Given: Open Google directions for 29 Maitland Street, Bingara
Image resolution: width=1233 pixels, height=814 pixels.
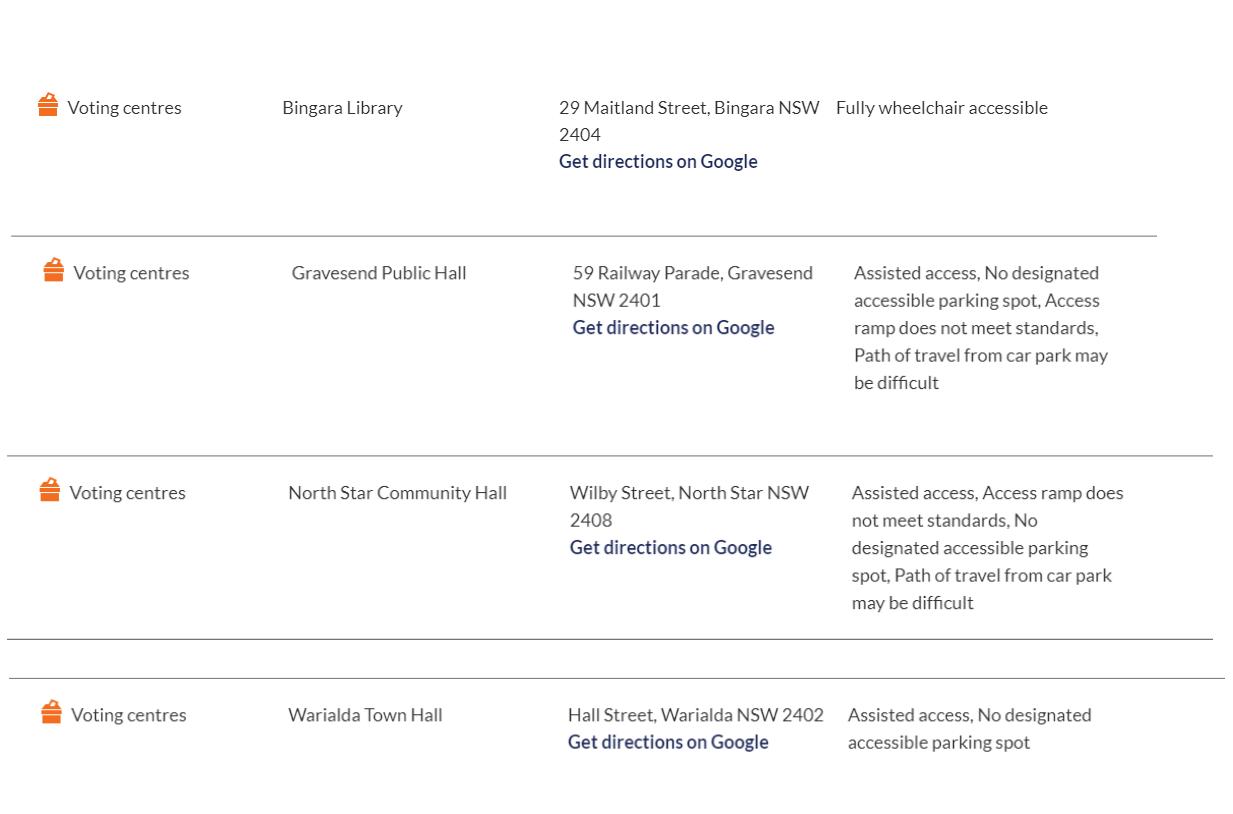Looking at the screenshot, I should (x=657, y=161).
